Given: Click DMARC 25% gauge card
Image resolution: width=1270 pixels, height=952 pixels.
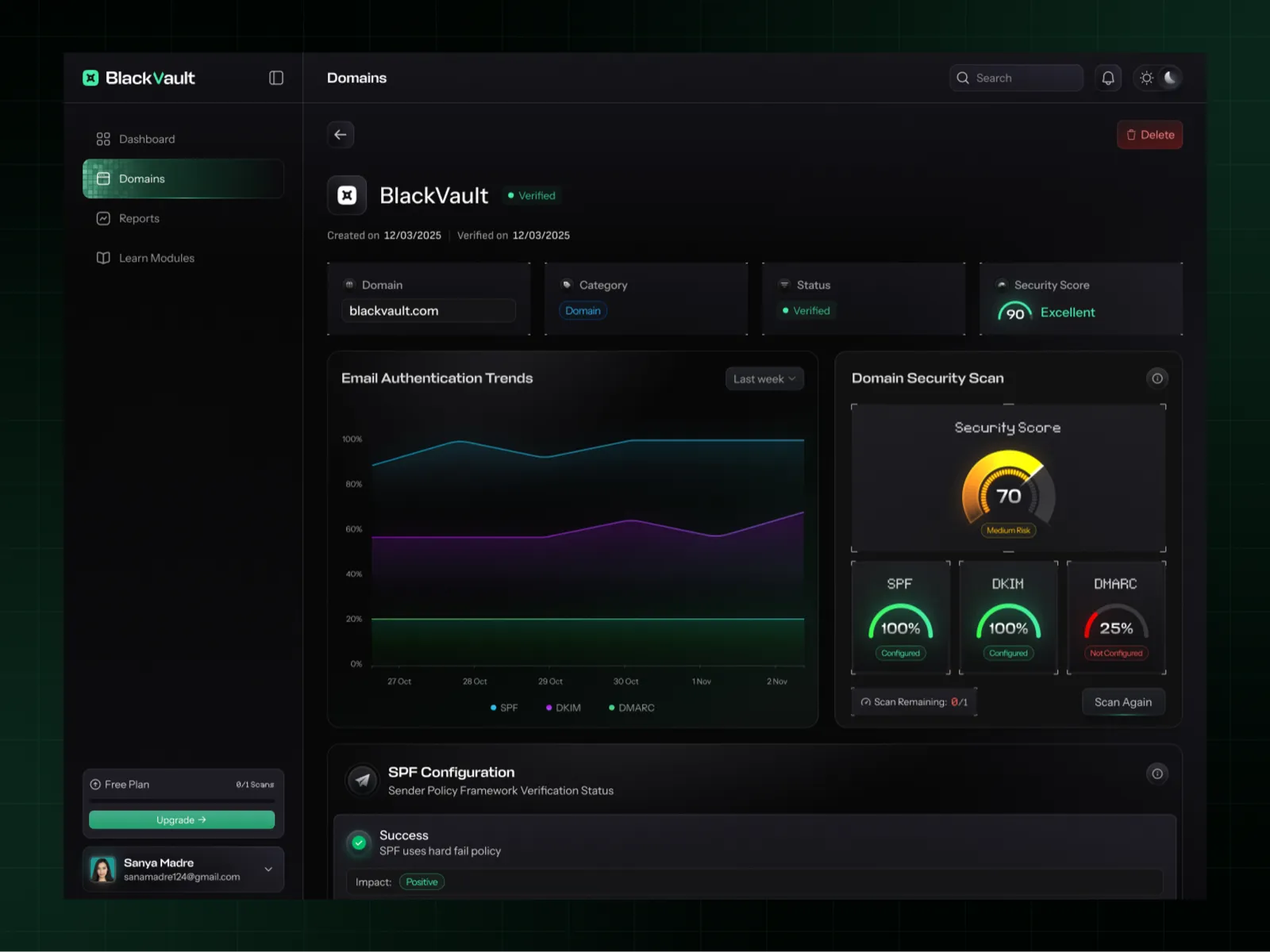Looking at the screenshot, I should 1116,618.
